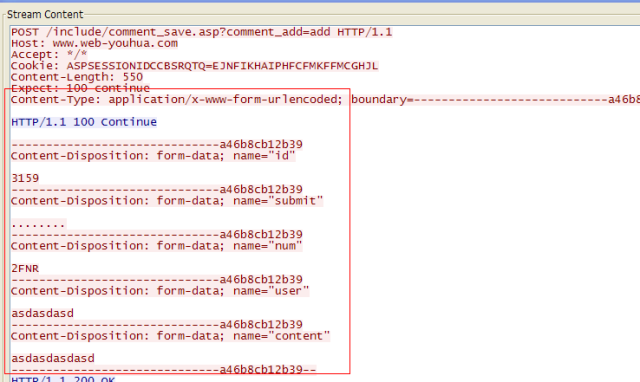Select the Cookie ASPSESSIONID header line
640x382 pixels.
pos(195,66)
